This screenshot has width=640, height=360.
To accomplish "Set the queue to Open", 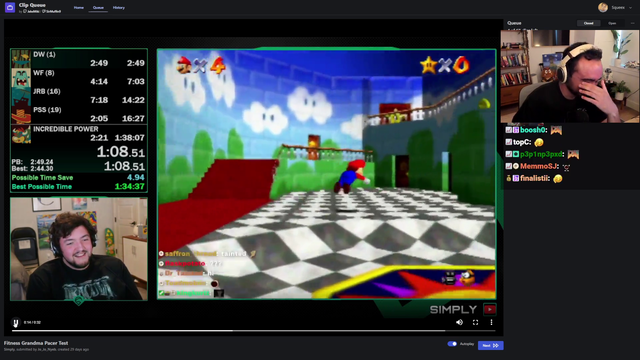I will tap(612, 23).
